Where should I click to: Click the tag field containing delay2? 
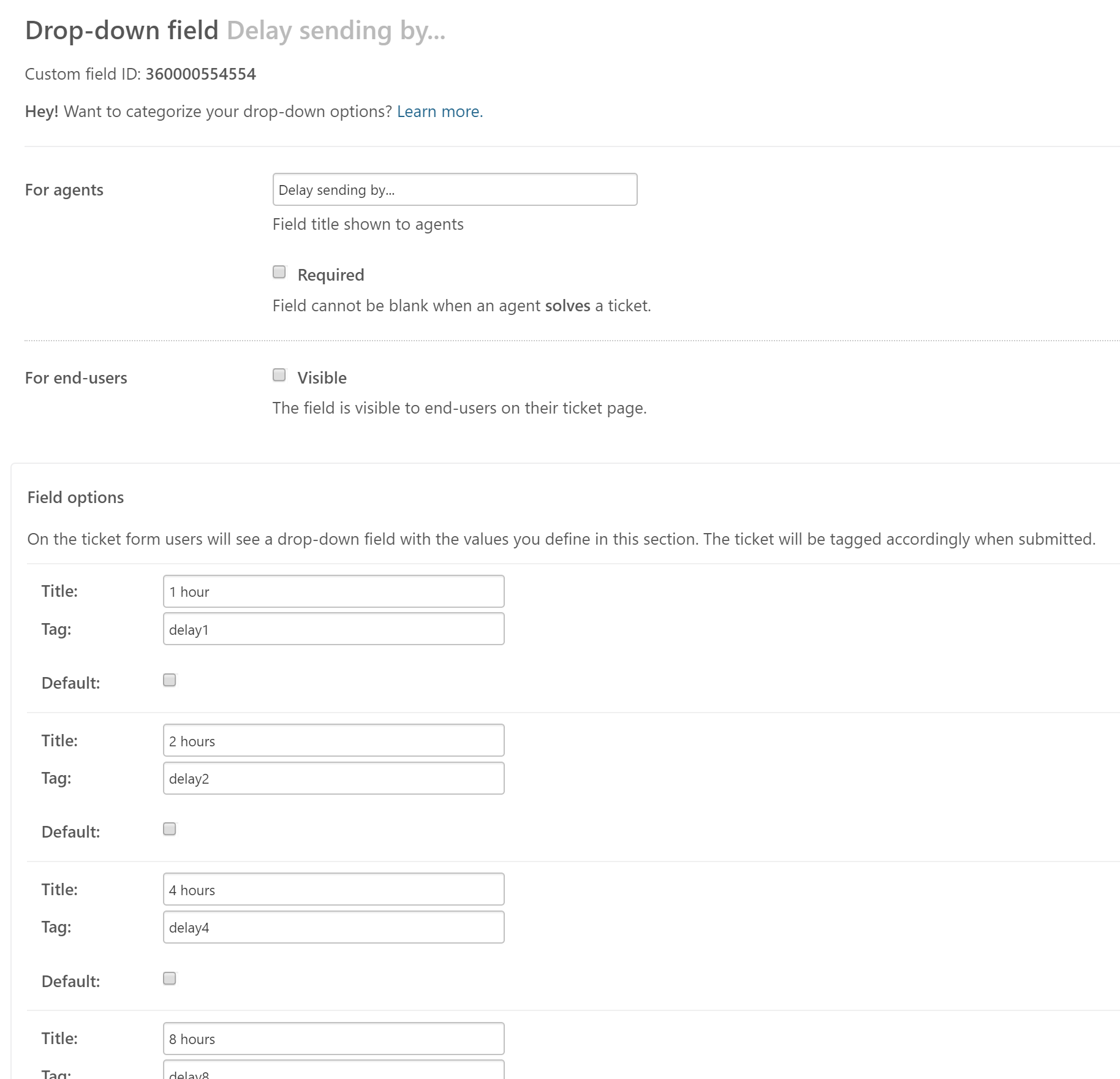coord(333,779)
